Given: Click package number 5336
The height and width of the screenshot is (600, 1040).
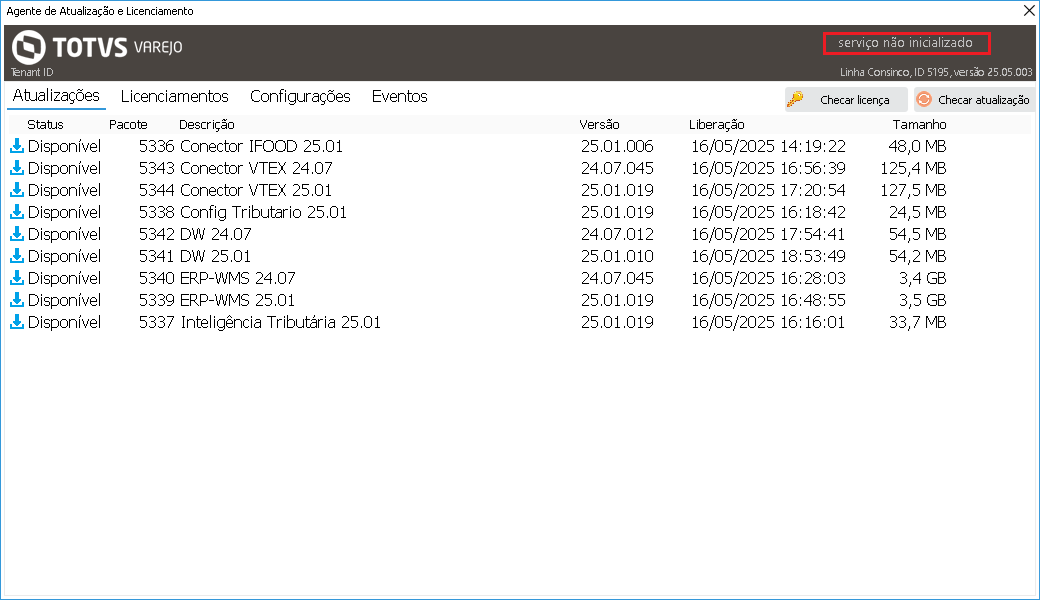Looking at the screenshot, I should (x=157, y=146).
